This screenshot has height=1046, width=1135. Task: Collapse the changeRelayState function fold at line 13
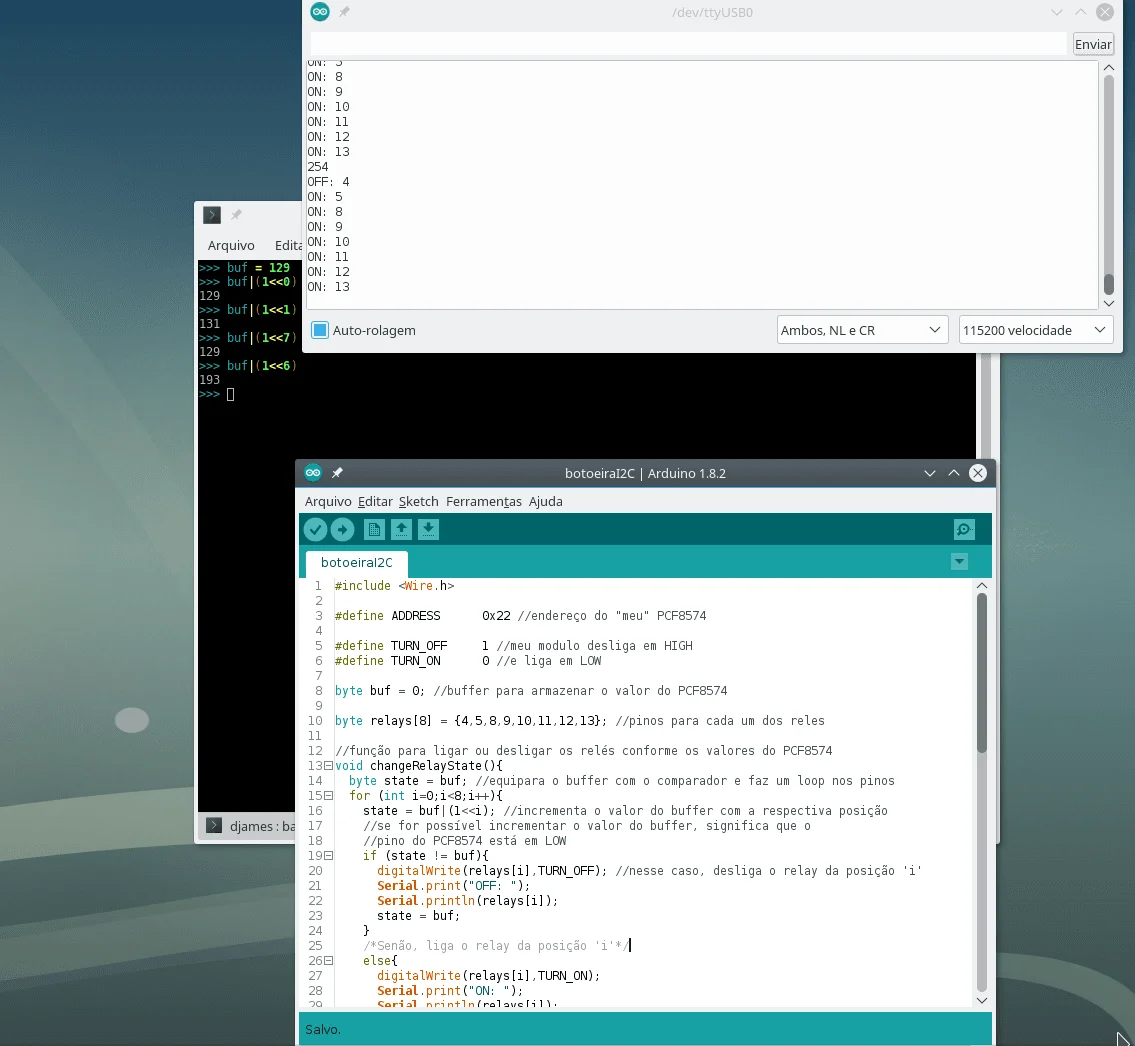pyautogui.click(x=329, y=766)
